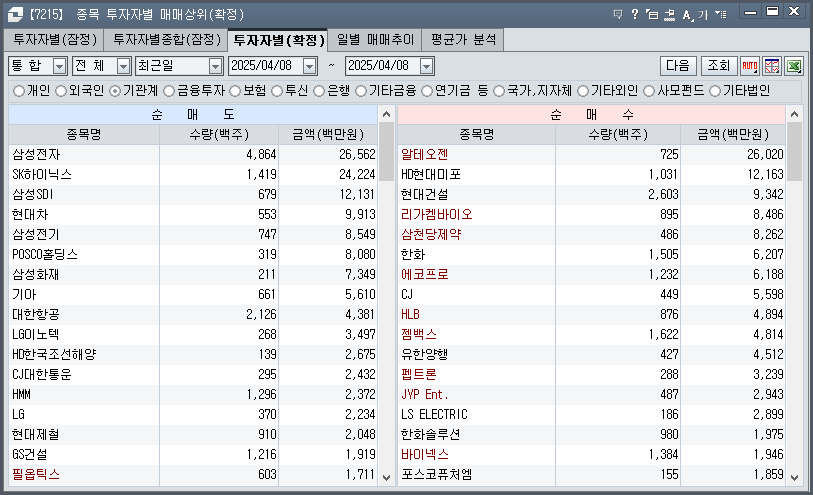The height and width of the screenshot is (495, 813).
Task: Switch to 투자자별(확정) tab
Action: click(x=278, y=40)
